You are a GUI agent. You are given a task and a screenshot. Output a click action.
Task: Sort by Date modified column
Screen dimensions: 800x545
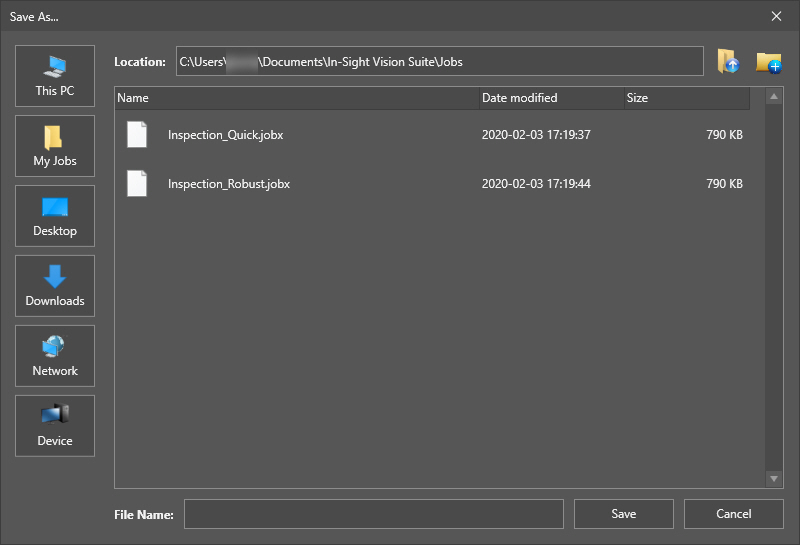click(x=548, y=98)
